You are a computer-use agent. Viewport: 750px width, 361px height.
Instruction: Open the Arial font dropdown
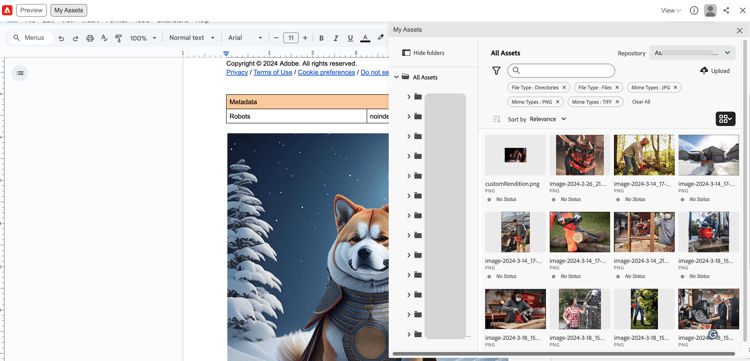pyautogui.click(x=245, y=38)
